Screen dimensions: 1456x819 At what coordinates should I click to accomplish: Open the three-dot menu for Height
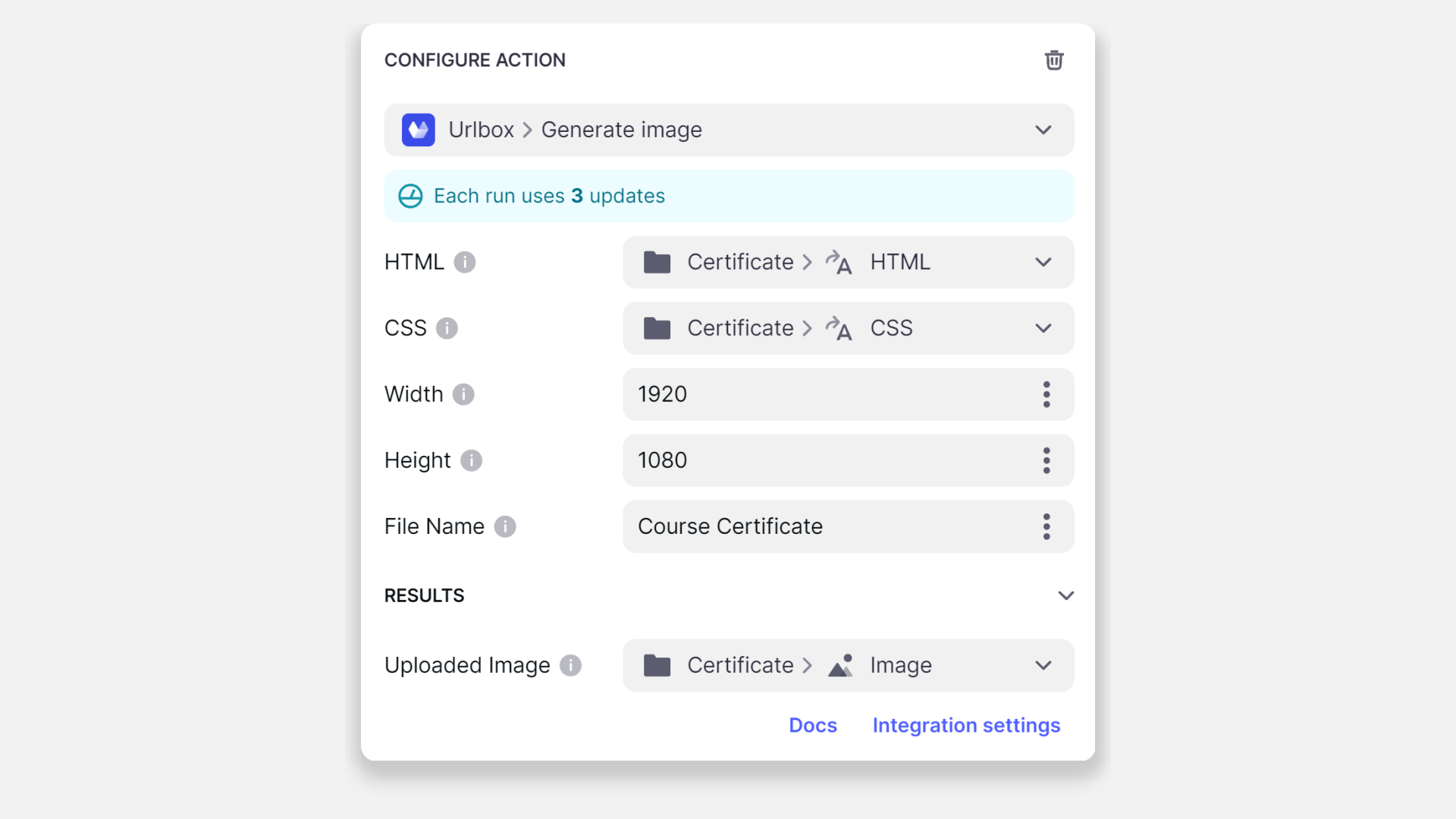pyautogui.click(x=1046, y=460)
